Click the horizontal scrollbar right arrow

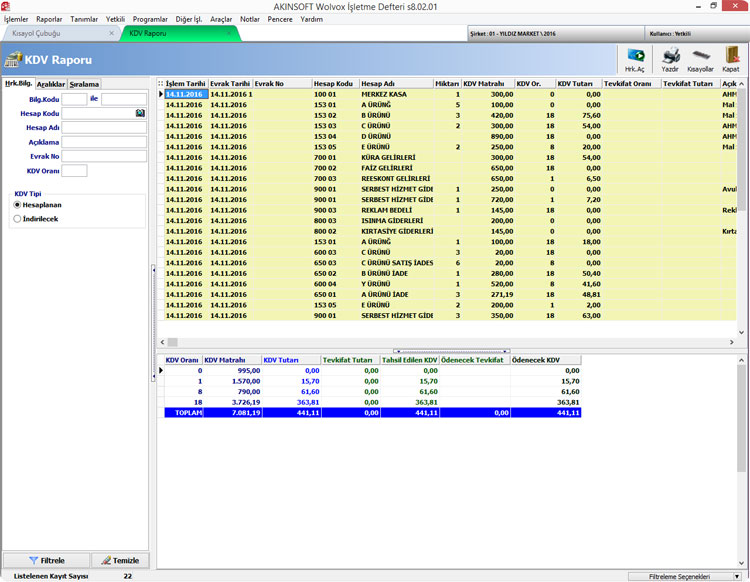click(731, 342)
